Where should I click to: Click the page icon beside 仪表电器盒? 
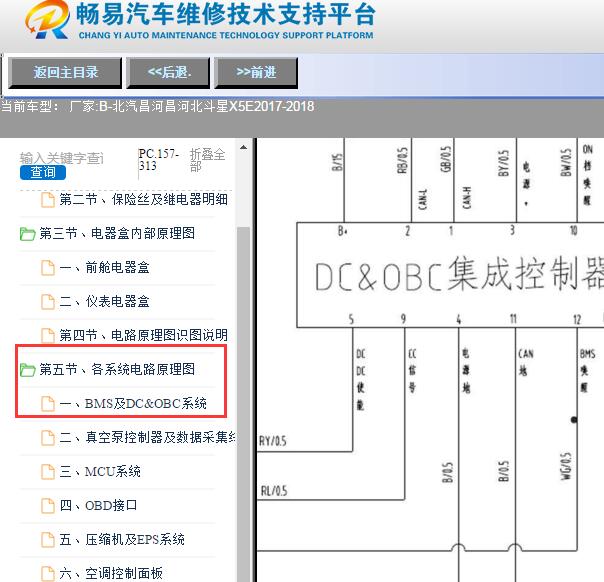48,302
